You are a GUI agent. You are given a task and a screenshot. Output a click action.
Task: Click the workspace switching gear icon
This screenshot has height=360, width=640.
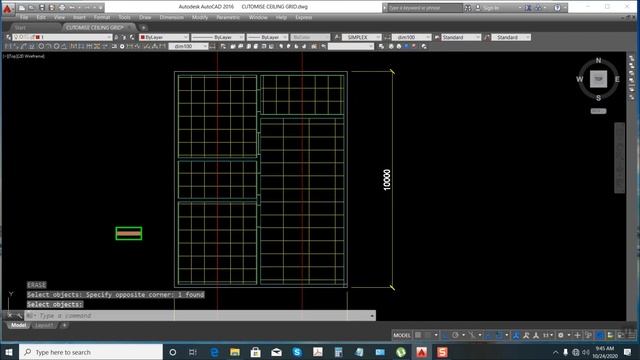561,335
